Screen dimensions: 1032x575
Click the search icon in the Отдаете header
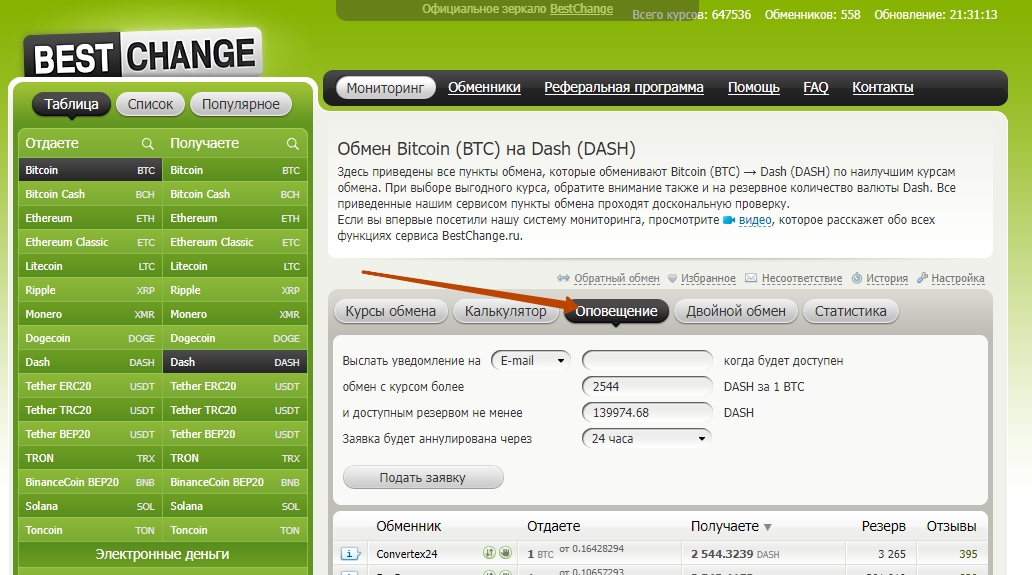pos(147,143)
